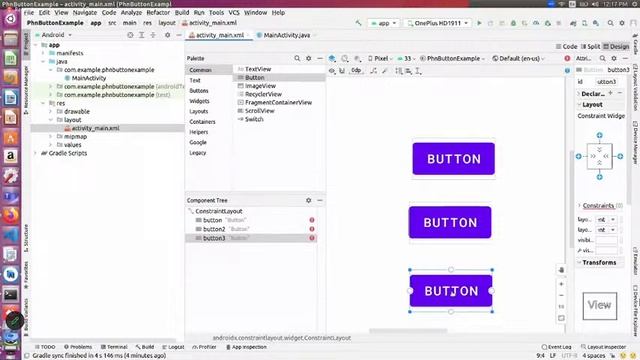This screenshot has width=640, height=360.
Task: Click the horizontal scrollbar under the design canvas
Action: click(408, 331)
